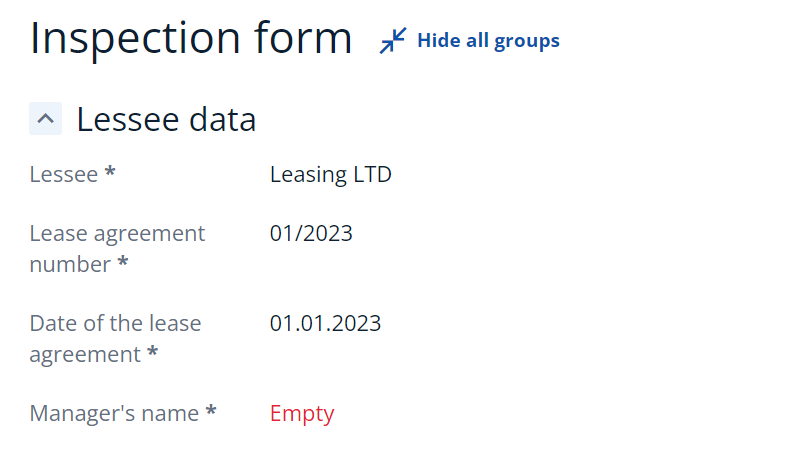Screen dimensions: 792x452
Task: Click the Lessee data section heading
Action: pyautogui.click(x=166, y=120)
